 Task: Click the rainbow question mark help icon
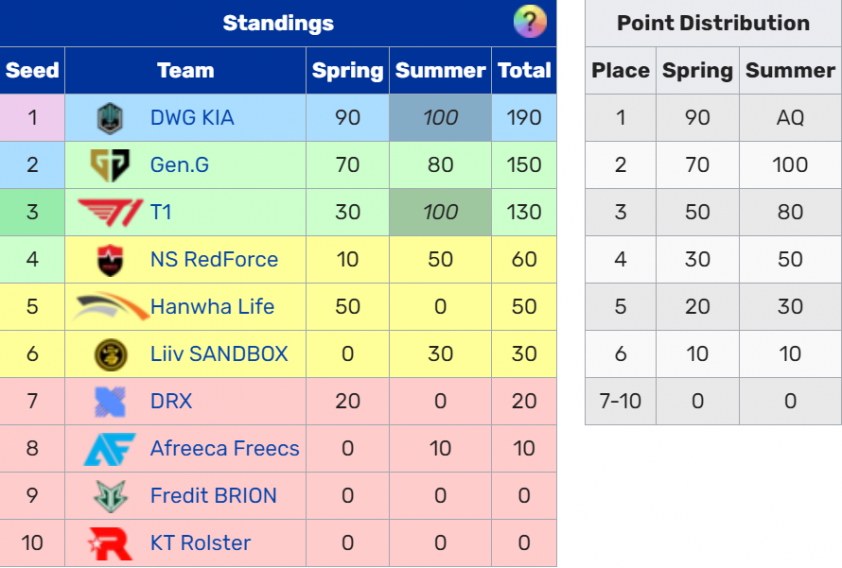[x=530, y=22]
